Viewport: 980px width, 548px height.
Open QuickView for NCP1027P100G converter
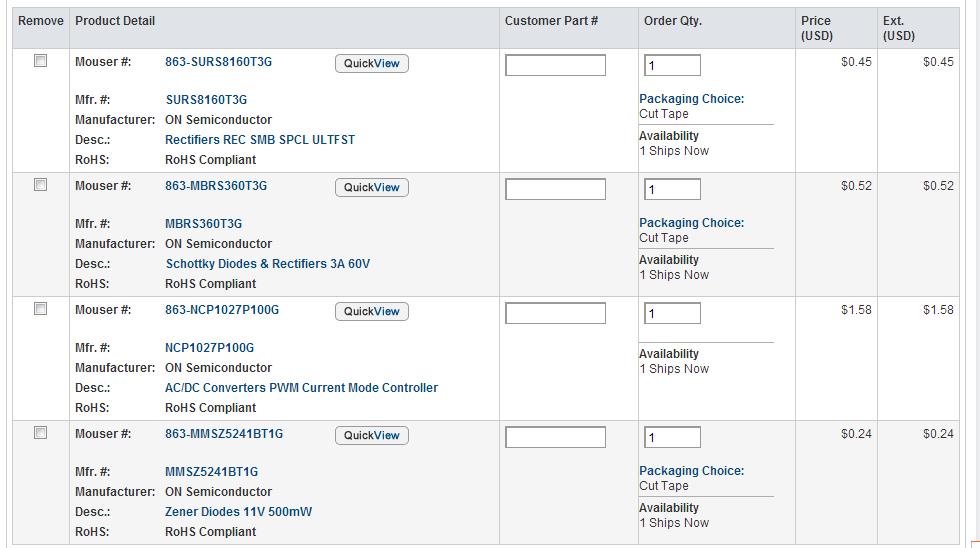[x=372, y=311]
